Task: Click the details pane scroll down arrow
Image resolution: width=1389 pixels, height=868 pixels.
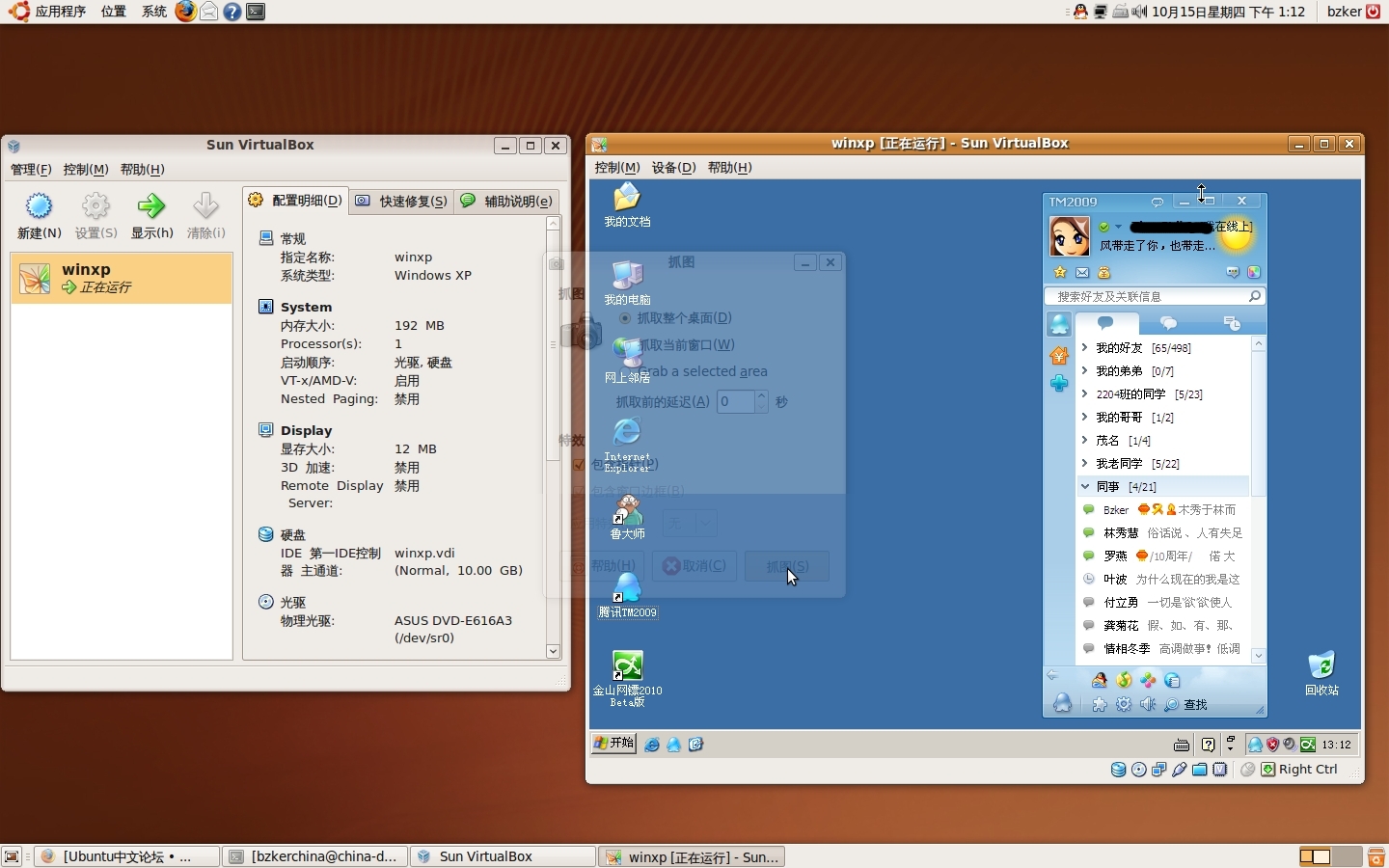Action: (x=553, y=651)
